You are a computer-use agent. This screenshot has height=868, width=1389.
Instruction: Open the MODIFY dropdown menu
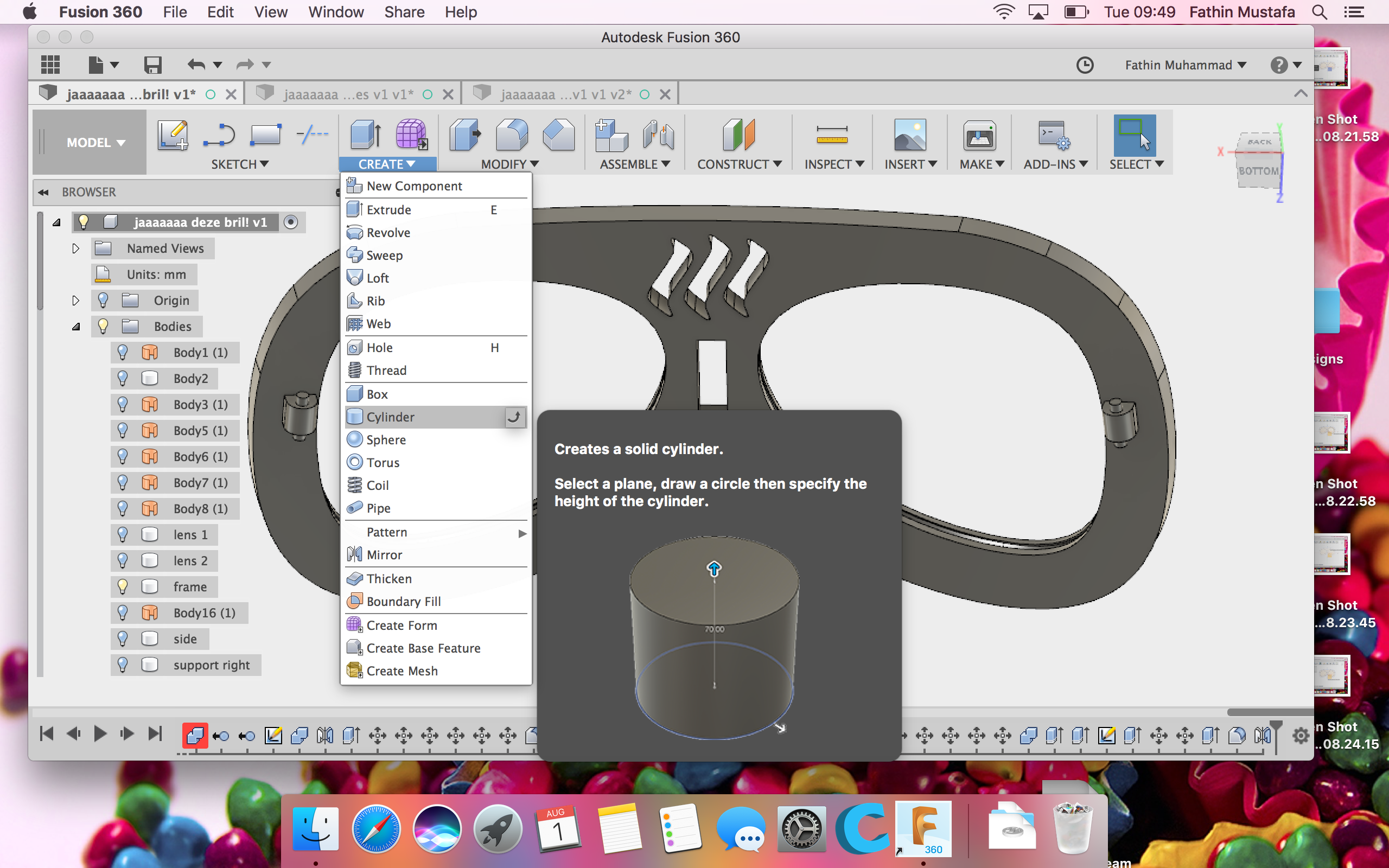tap(509, 164)
